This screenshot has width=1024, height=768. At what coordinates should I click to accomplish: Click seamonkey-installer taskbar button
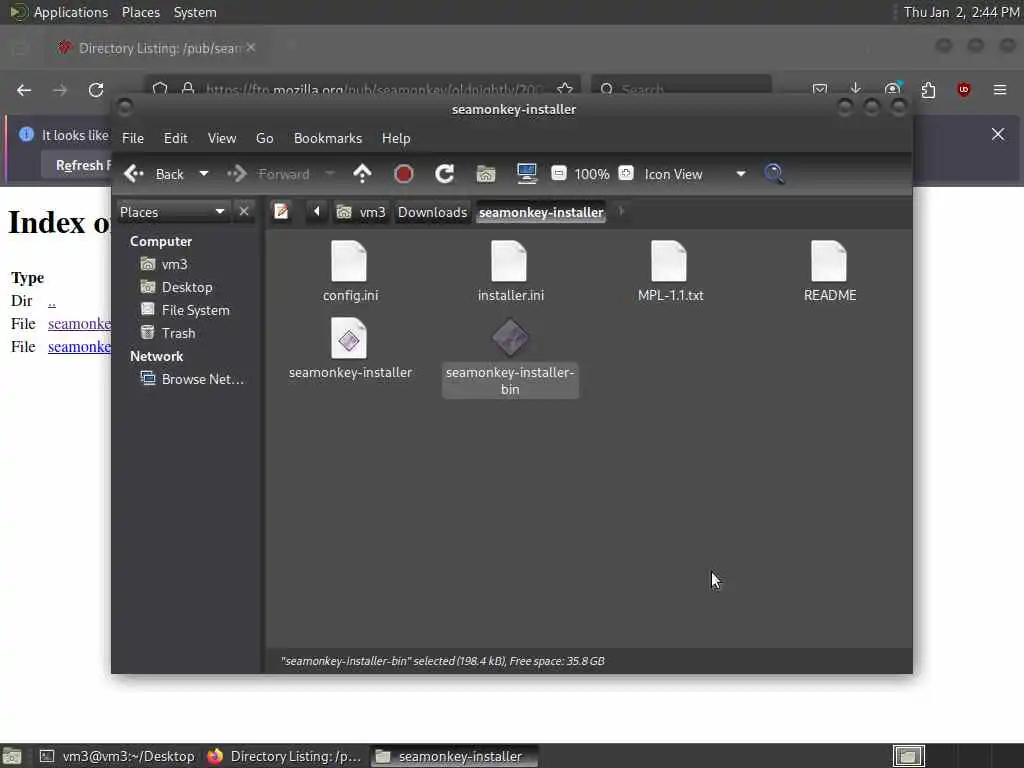click(x=453, y=756)
